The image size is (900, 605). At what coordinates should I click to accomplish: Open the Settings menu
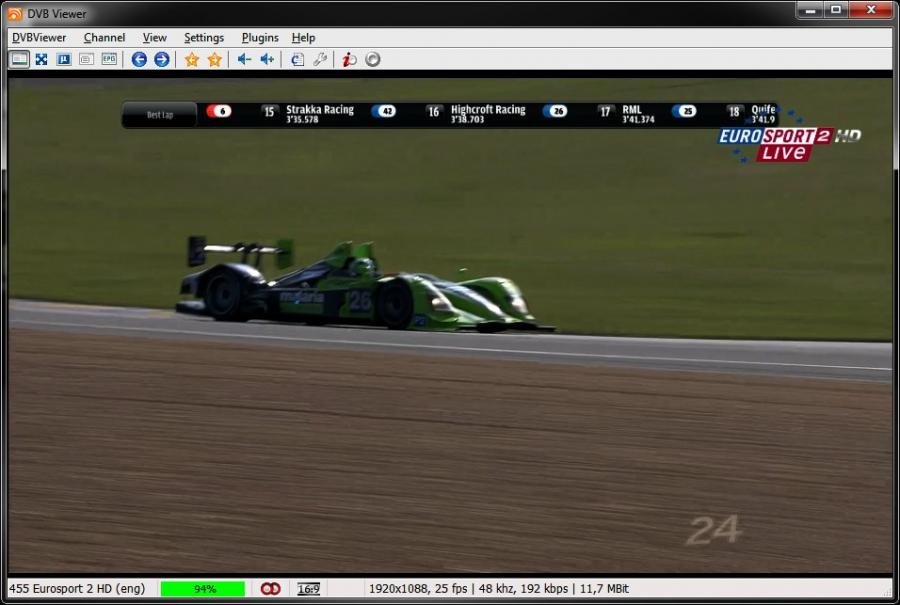[x=203, y=37]
